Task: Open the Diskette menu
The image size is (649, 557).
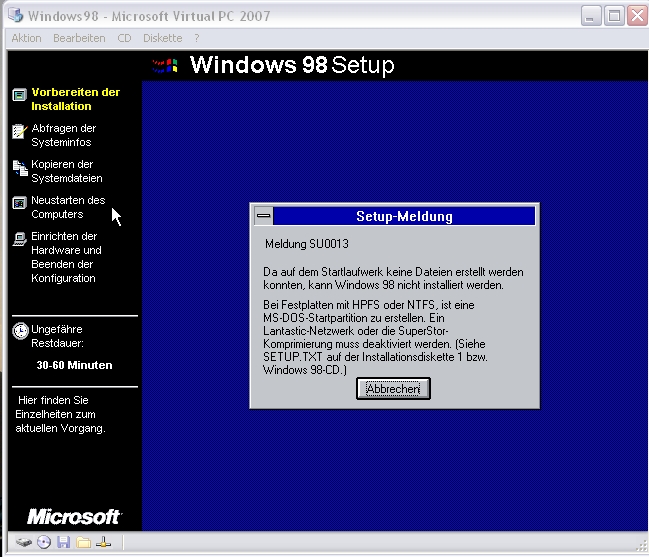Action: [x=163, y=38]
